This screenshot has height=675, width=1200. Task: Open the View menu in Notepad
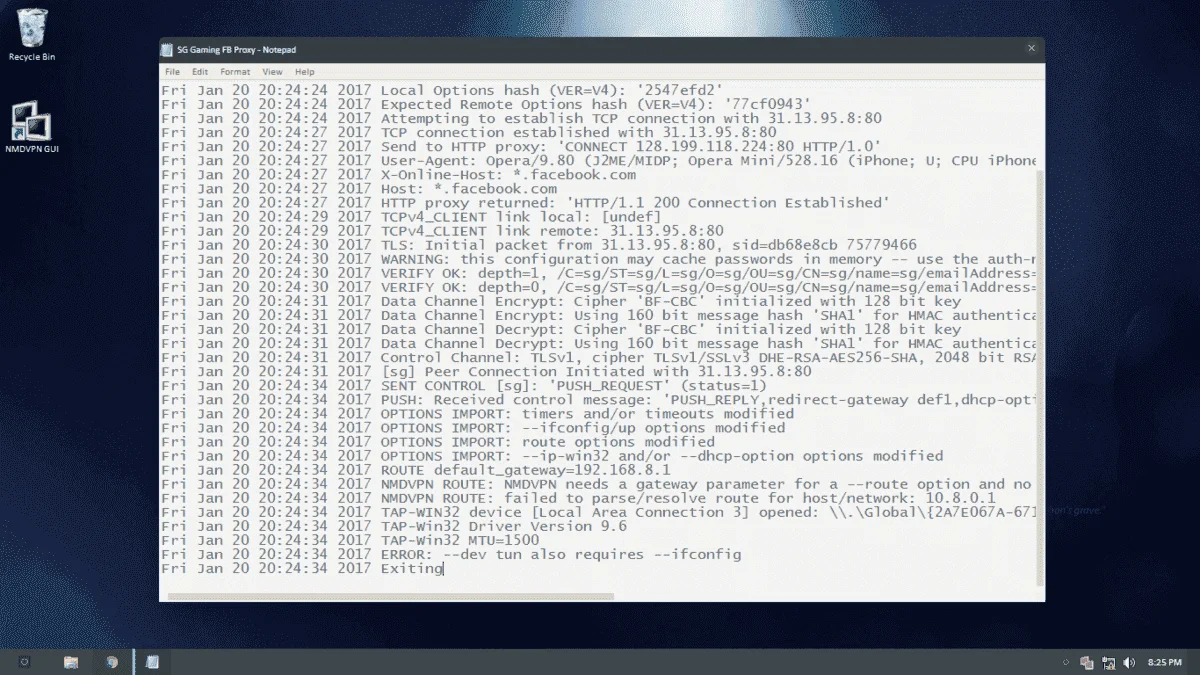point(272,72)
